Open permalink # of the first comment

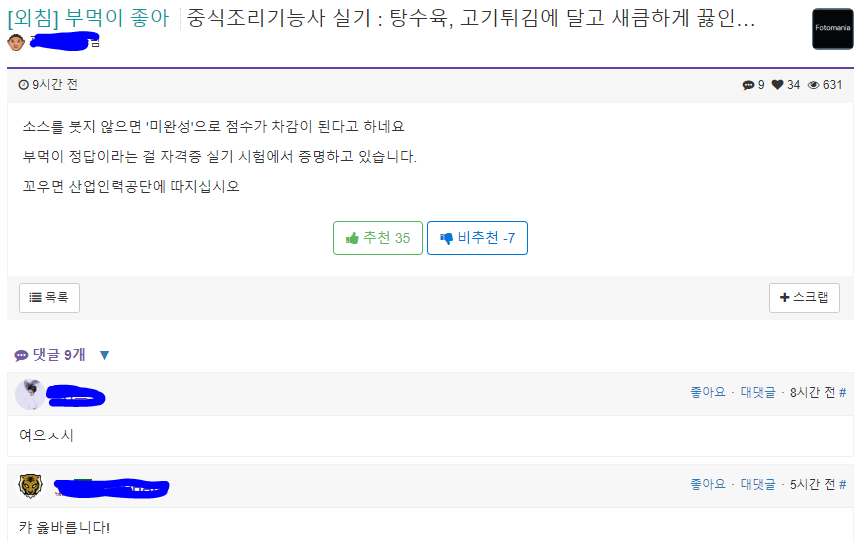tap(843, 393)
